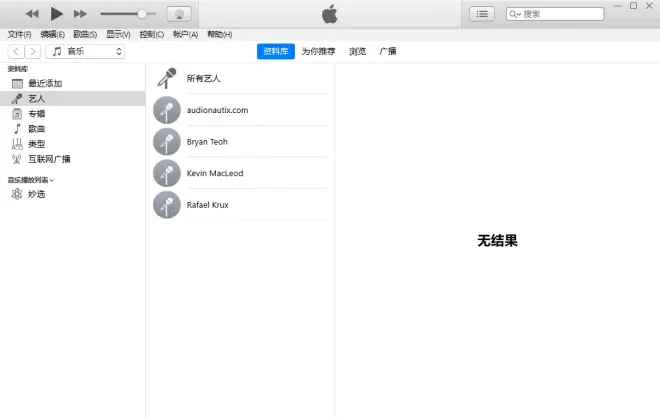The height and width of the screenshot is (418, 660).
Task: Open the 编辑(E) menu
Action: pyautogui.click(x=53, y=34)
